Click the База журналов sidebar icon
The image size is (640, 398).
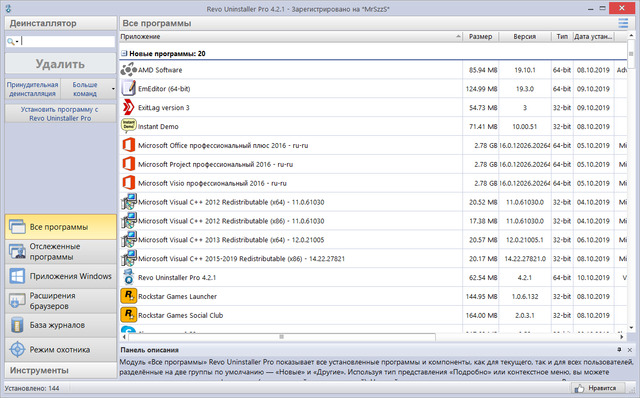tap(17, 325)
